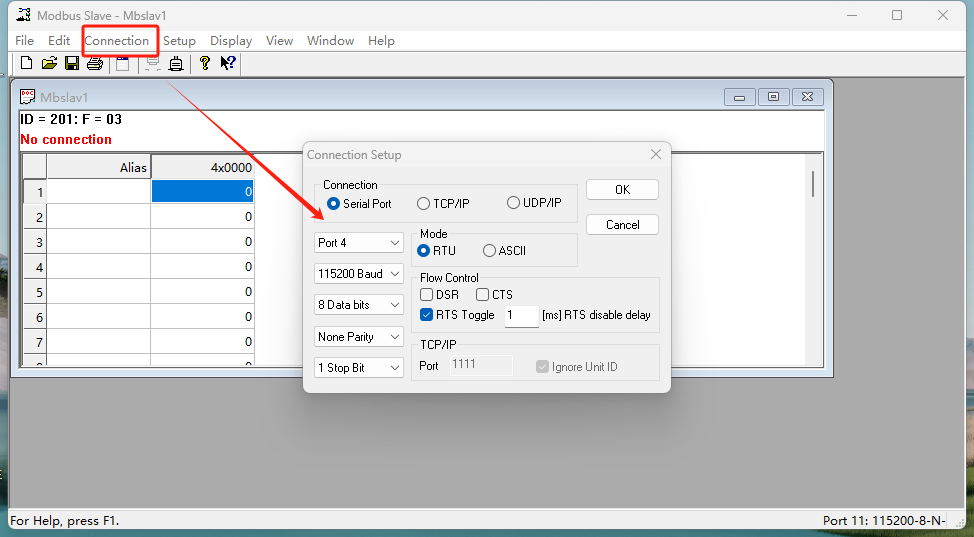Choose ASCII mode radio button
The image size is (974, 537).
point(489,250)
